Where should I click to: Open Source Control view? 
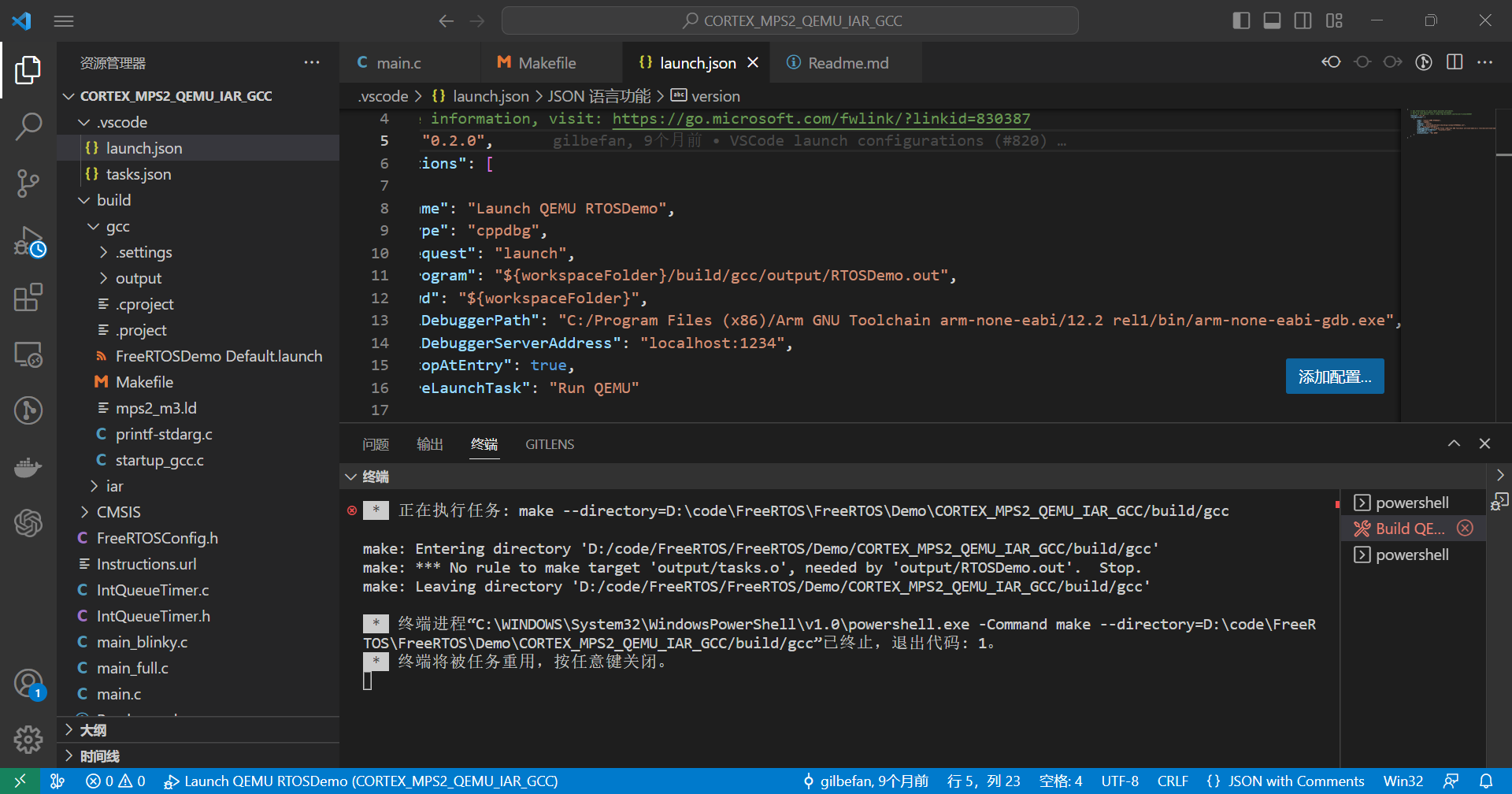28,183
